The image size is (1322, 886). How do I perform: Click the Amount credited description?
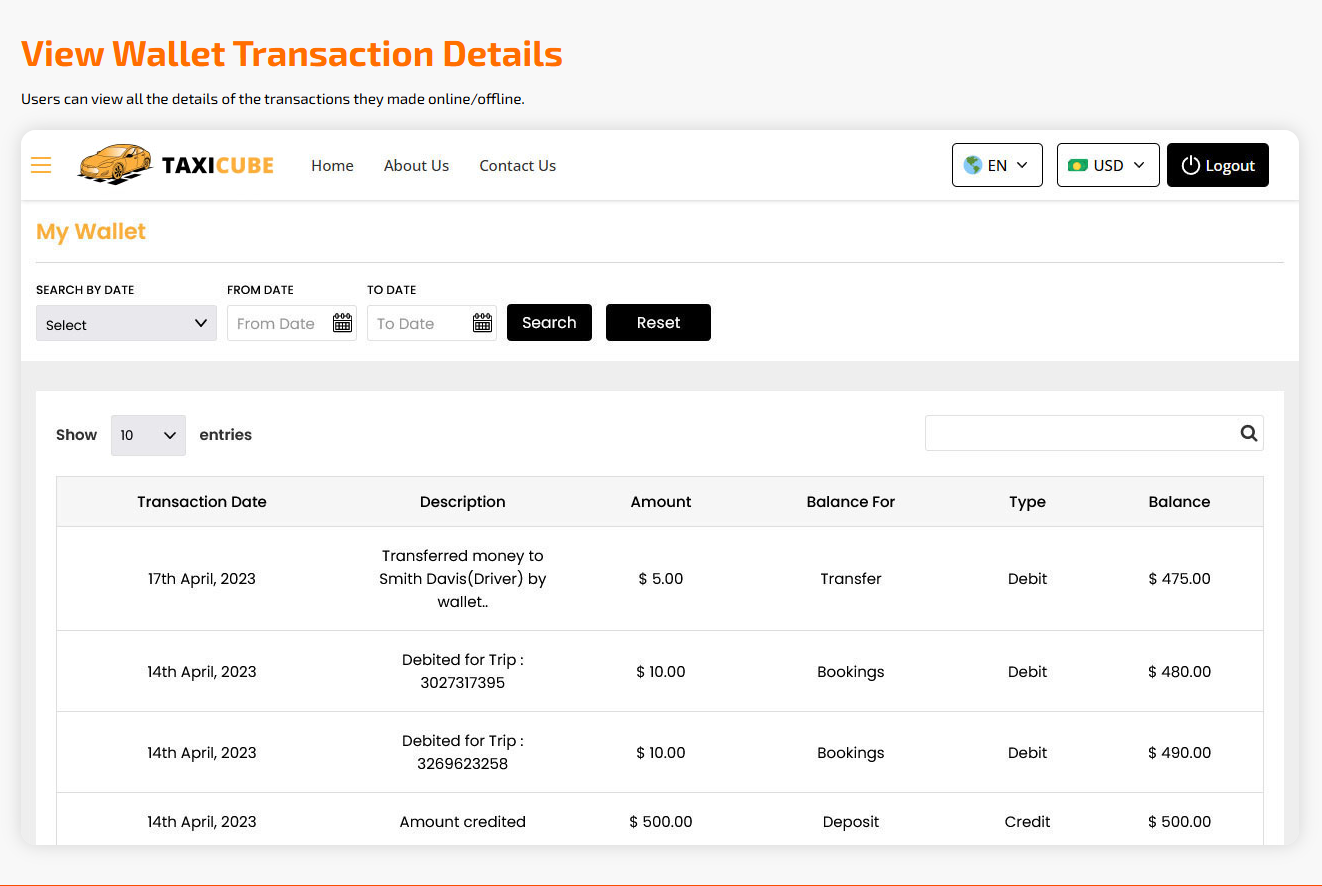pyautogui.click(x=463, y=822)
